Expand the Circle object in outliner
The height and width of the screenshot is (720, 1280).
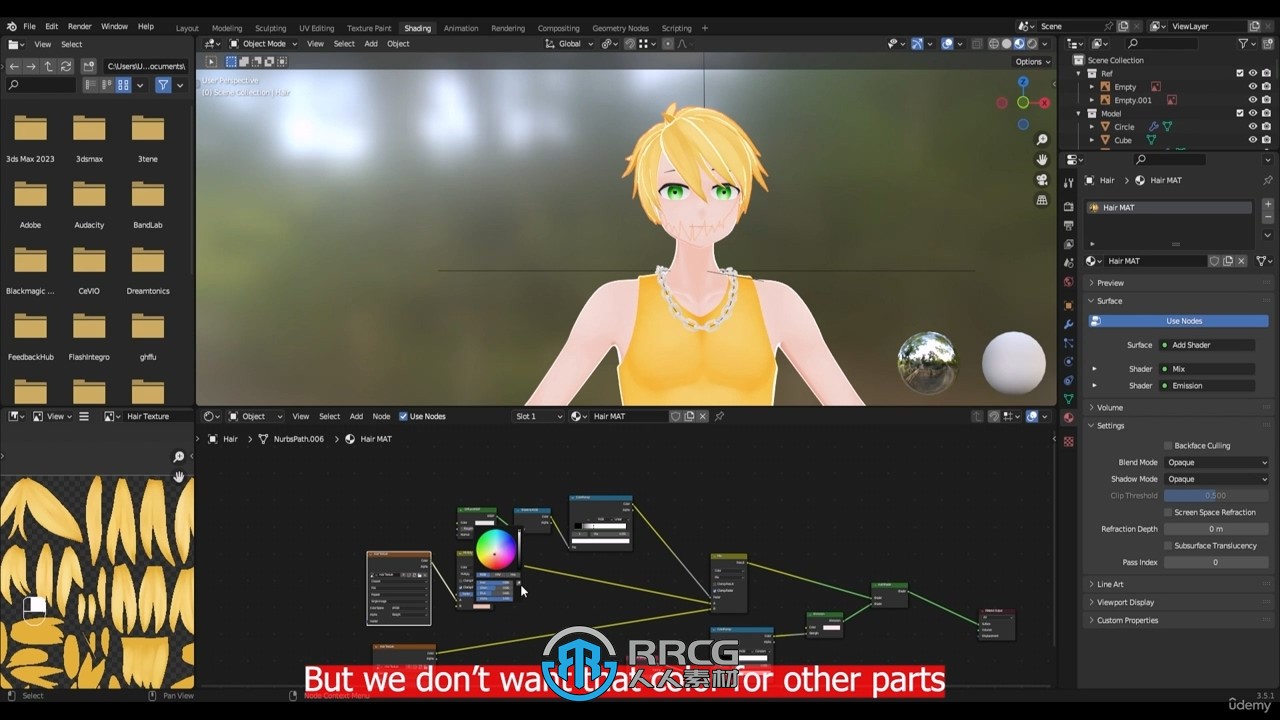click(1092, 127)
